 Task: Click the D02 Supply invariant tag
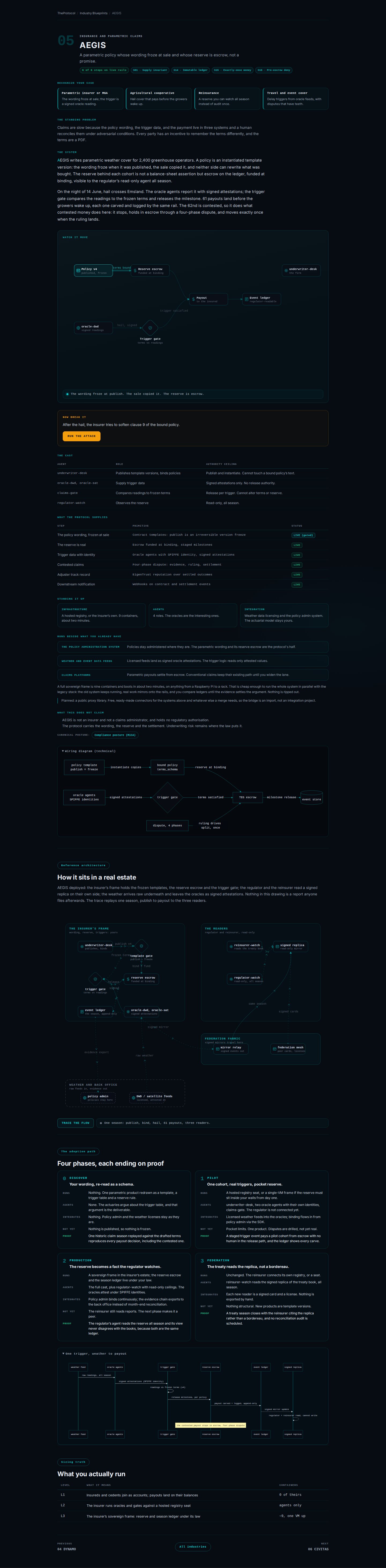pos(150,70)
